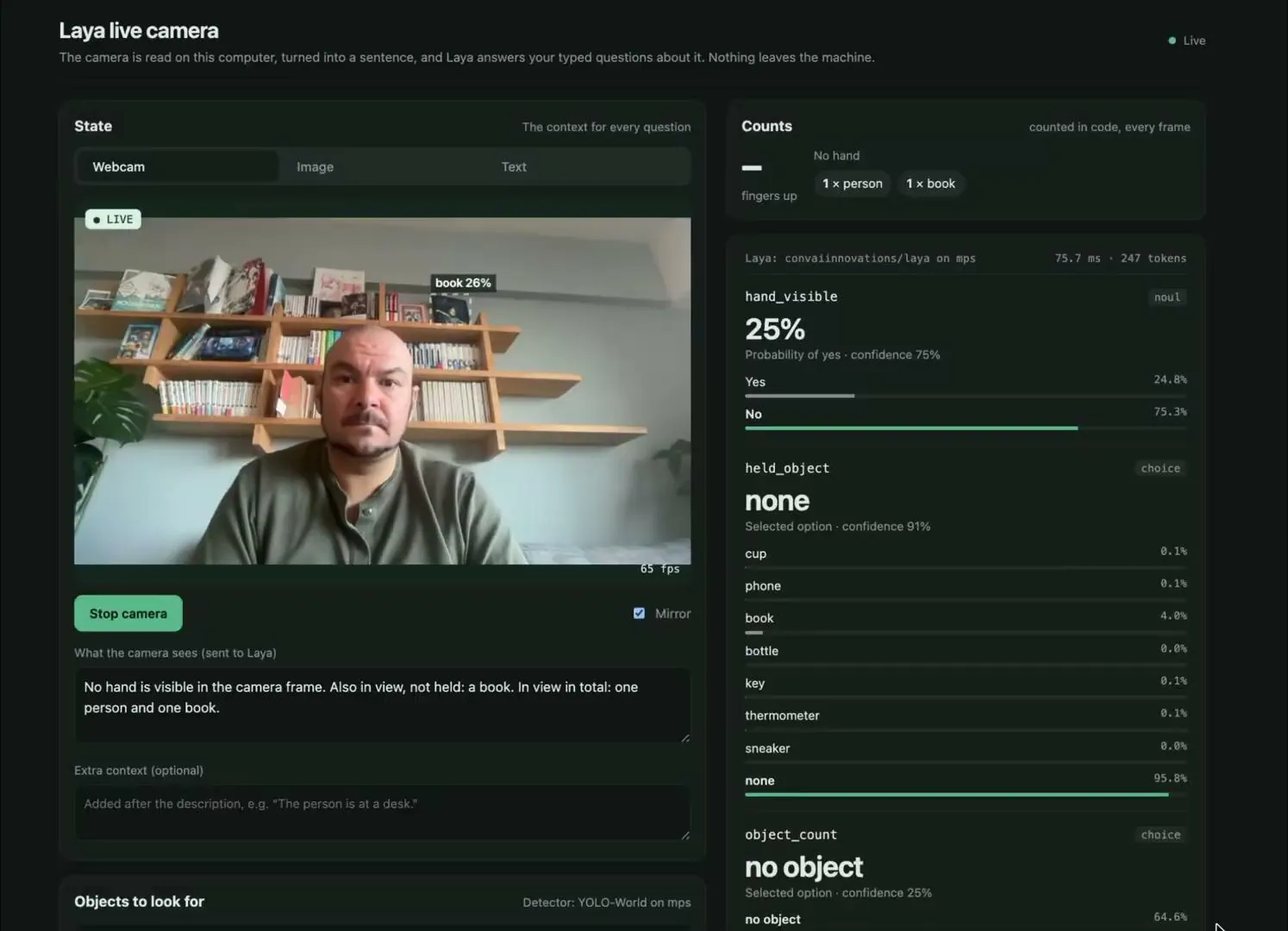Screen dimensions: 1288x931
Task: Click the webcam video preview
Action: pos(383,391)
